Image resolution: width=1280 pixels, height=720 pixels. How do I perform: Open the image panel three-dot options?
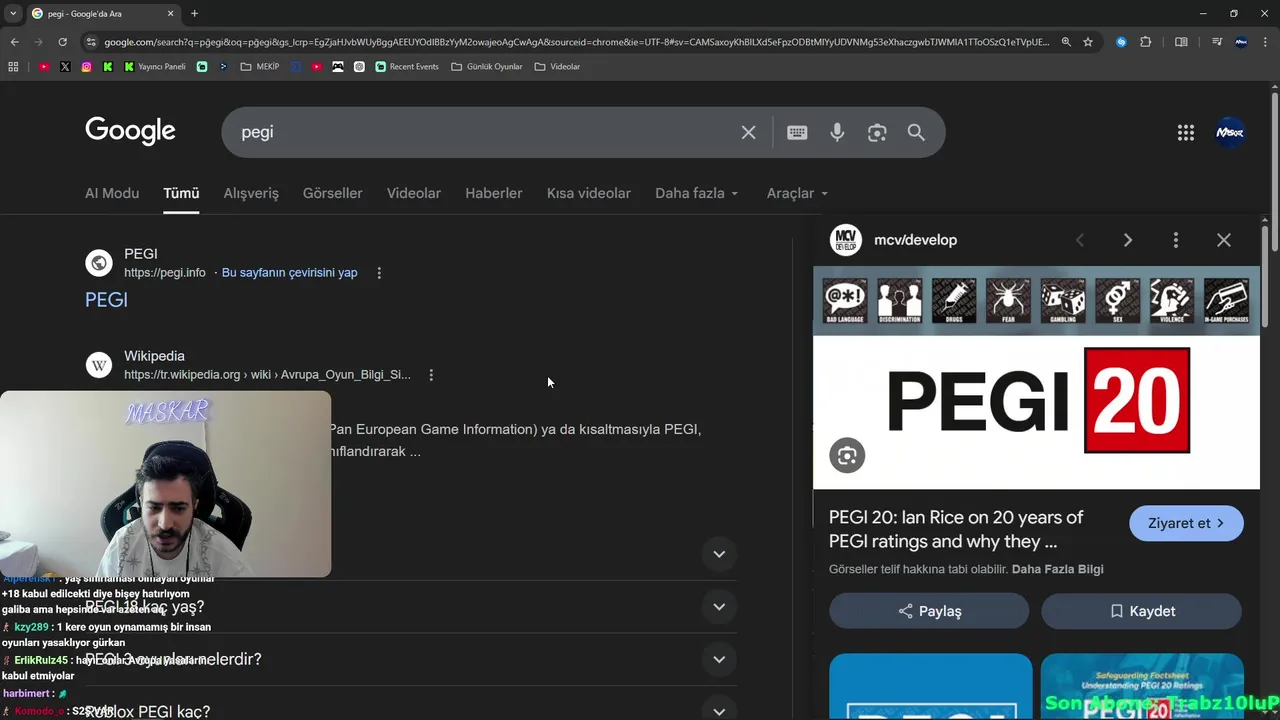point(1176,240)
